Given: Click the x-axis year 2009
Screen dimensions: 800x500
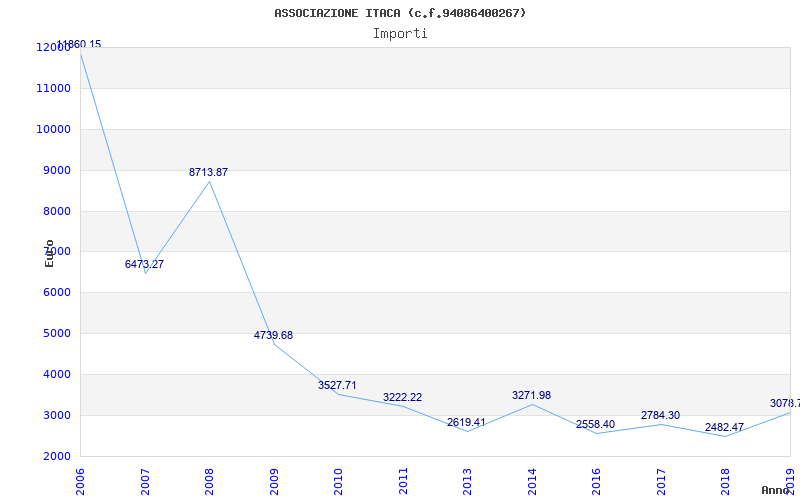Looking at the screenshot, I should click(274, 481).
